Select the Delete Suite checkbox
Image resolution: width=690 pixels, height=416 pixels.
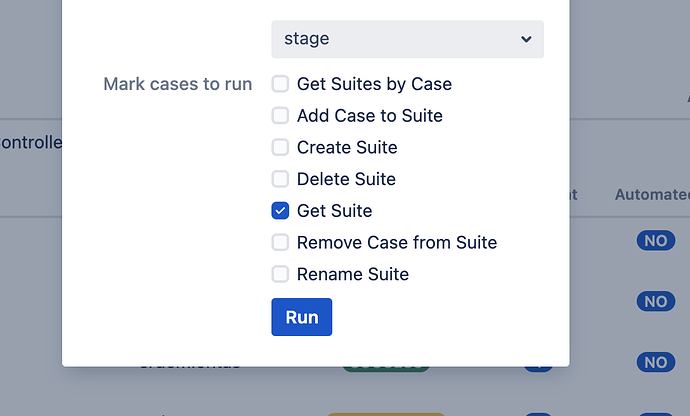(x=280, y=179)
